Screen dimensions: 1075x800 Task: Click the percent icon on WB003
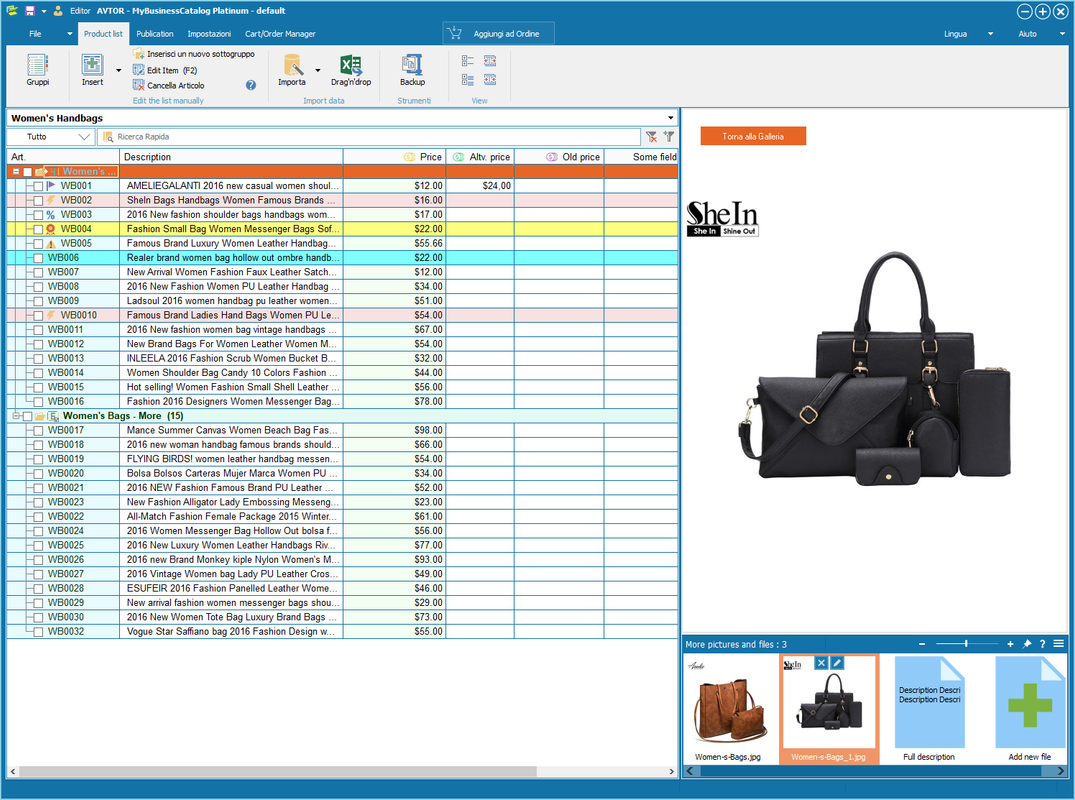pos(51,215)
